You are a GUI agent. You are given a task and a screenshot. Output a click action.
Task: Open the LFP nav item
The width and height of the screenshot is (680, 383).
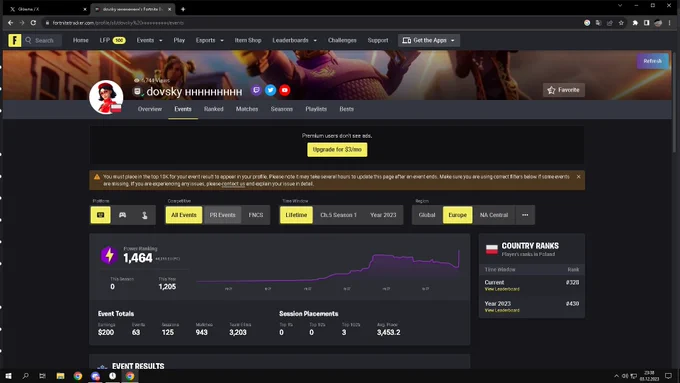112,40
